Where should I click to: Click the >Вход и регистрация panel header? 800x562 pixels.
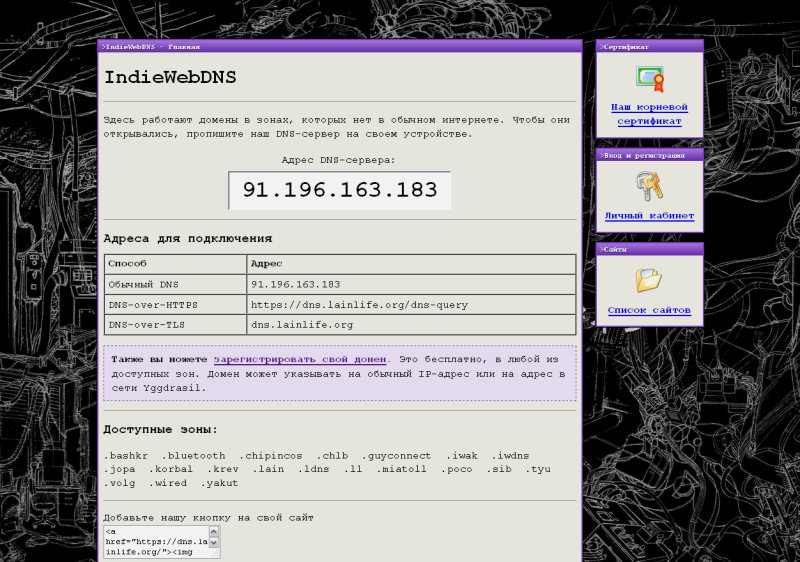(649, 155)
